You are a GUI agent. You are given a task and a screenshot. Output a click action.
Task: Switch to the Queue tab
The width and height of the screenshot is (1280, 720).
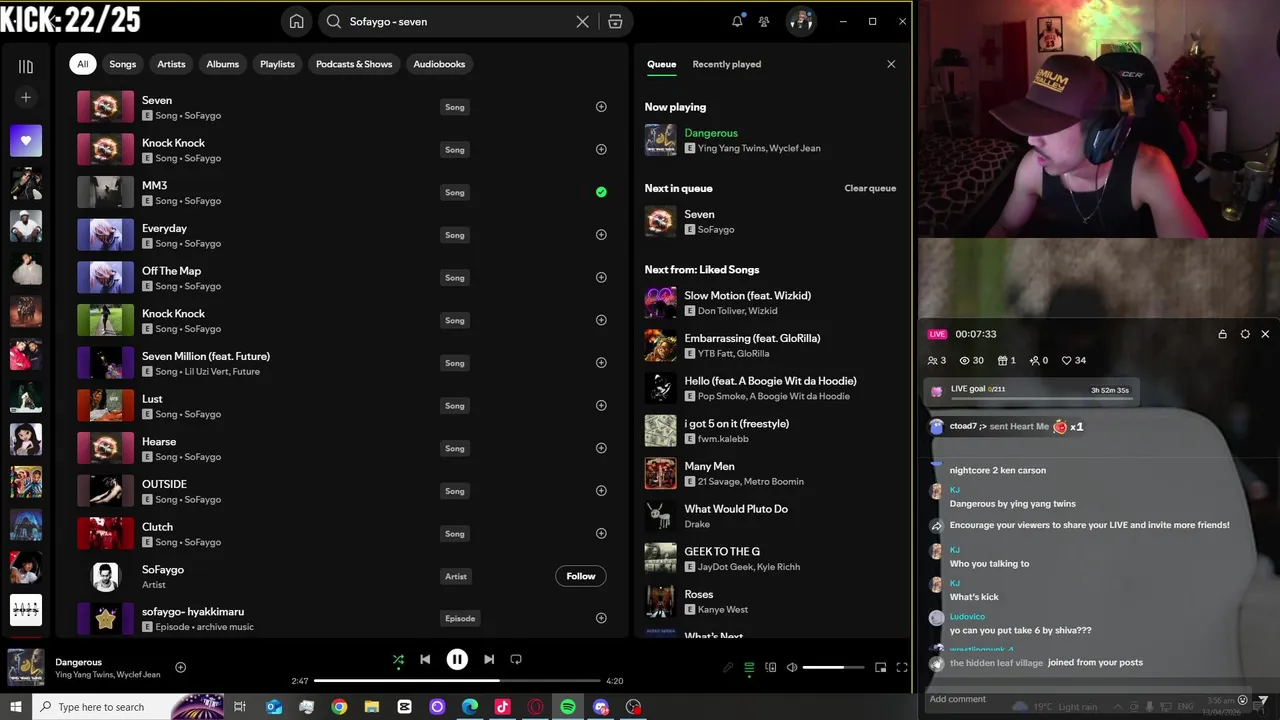click(661, 64)
